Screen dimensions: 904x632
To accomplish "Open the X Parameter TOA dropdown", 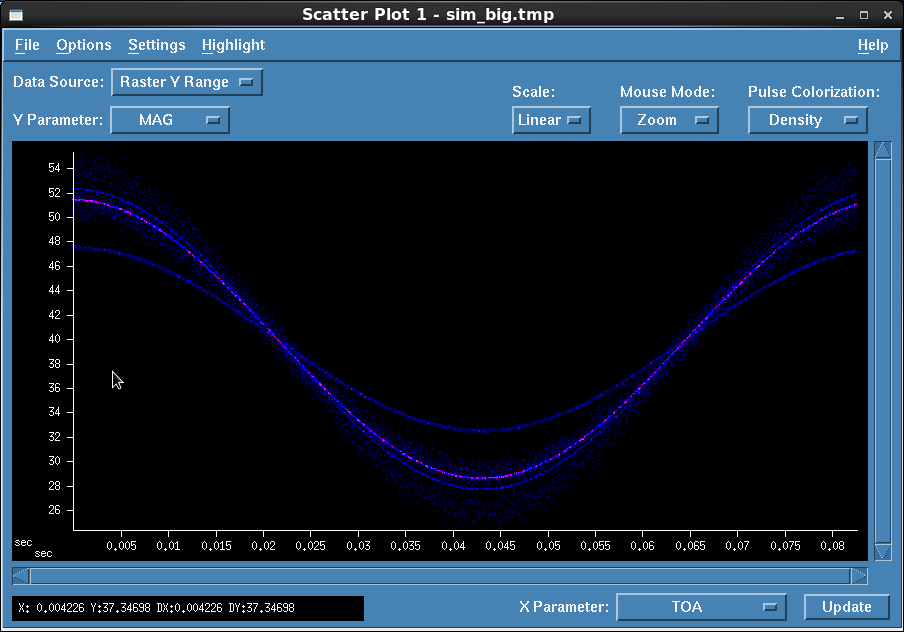I will [700, 607].
